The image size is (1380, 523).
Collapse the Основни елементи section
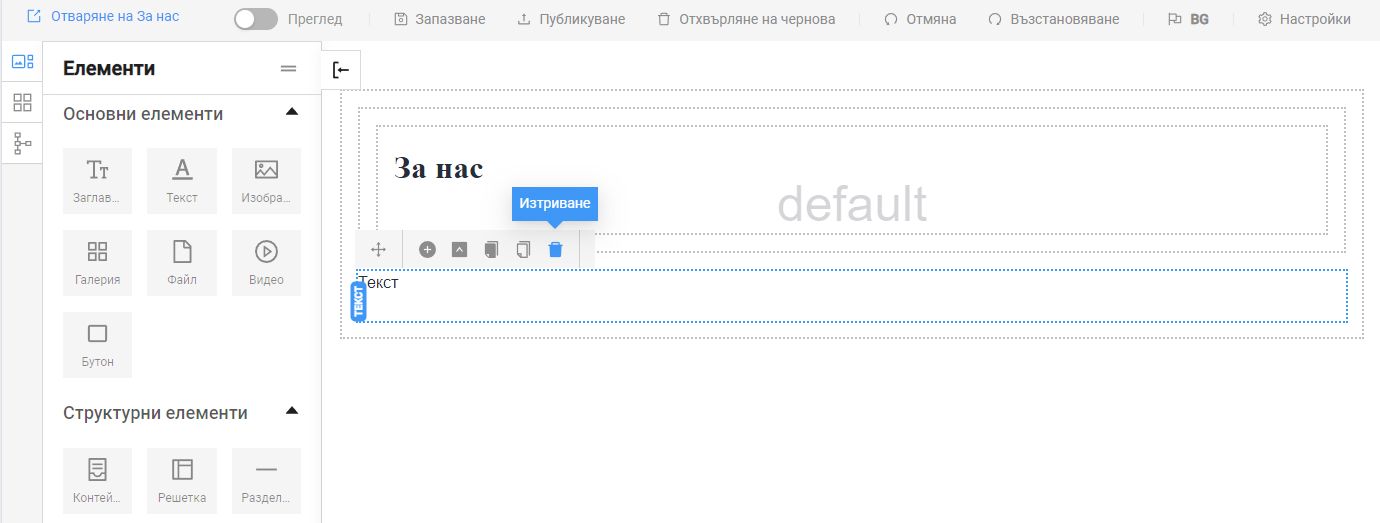pos(292,112)
